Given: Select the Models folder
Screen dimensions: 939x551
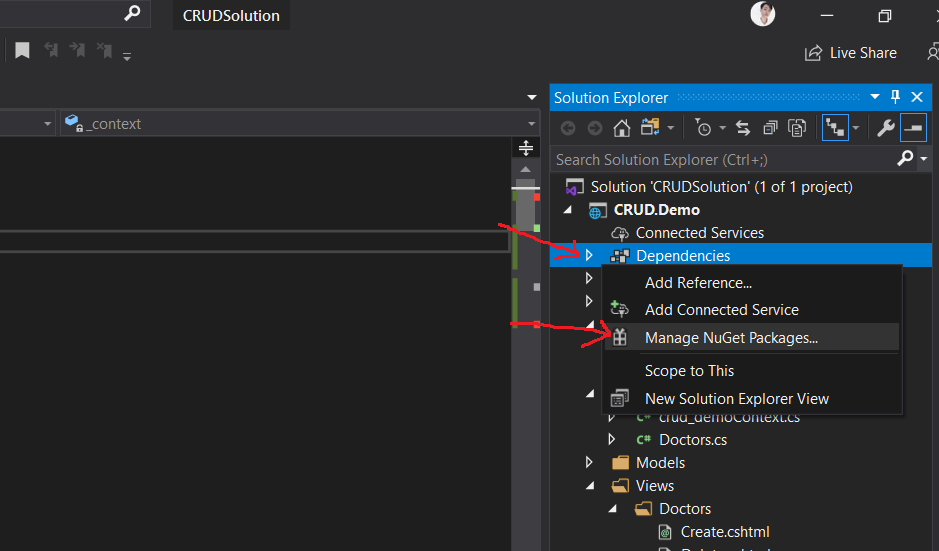Looking at the screenshot, I should click(x=660, y=463).
